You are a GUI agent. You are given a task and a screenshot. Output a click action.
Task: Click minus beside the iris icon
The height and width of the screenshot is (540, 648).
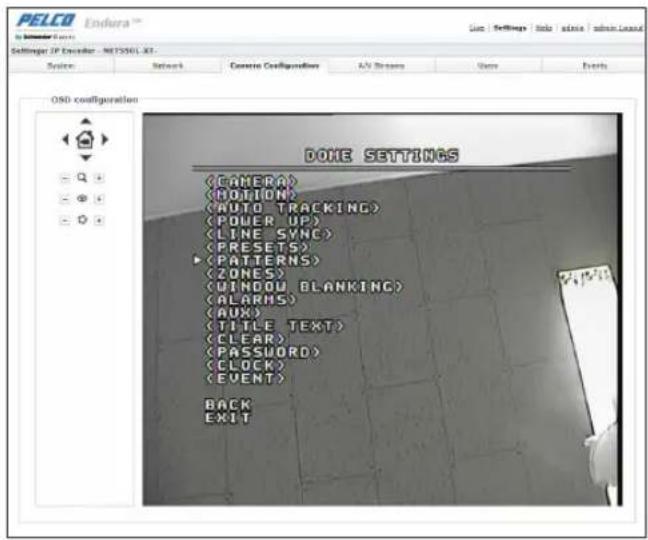click(x=65, y=220)
